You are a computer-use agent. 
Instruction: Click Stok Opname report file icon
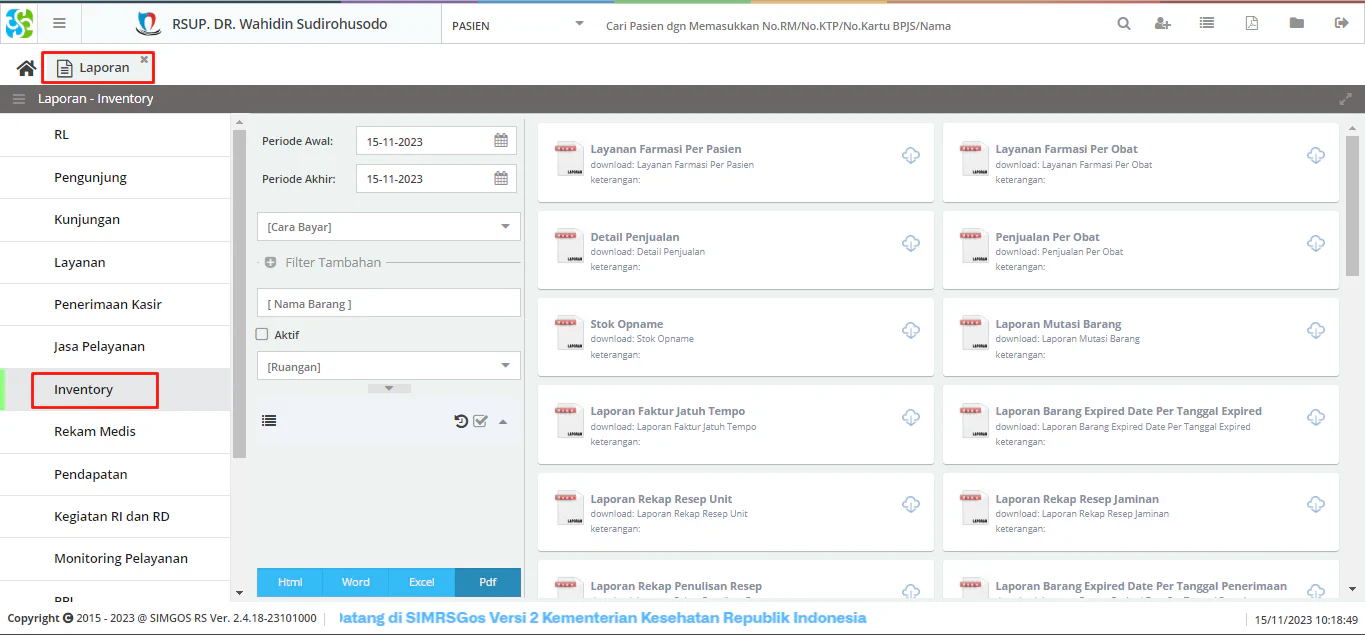[x=568, y=334]
